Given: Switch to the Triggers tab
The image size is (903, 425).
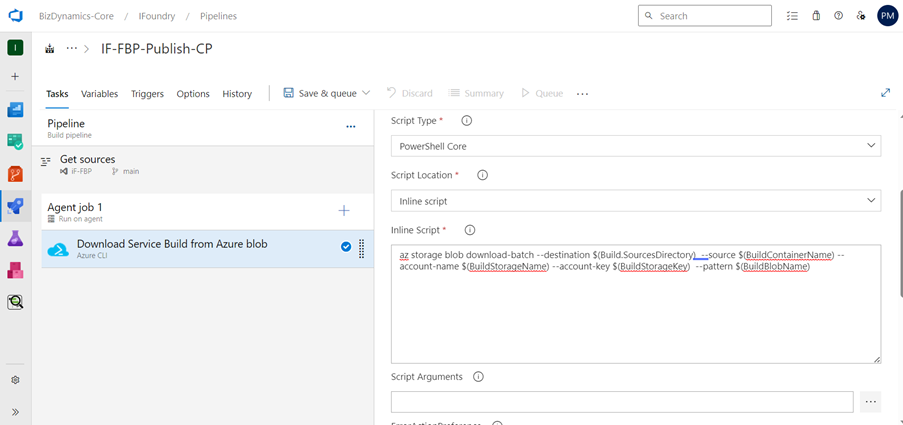Looking at the screenshot, I should (x=147, y=94).
